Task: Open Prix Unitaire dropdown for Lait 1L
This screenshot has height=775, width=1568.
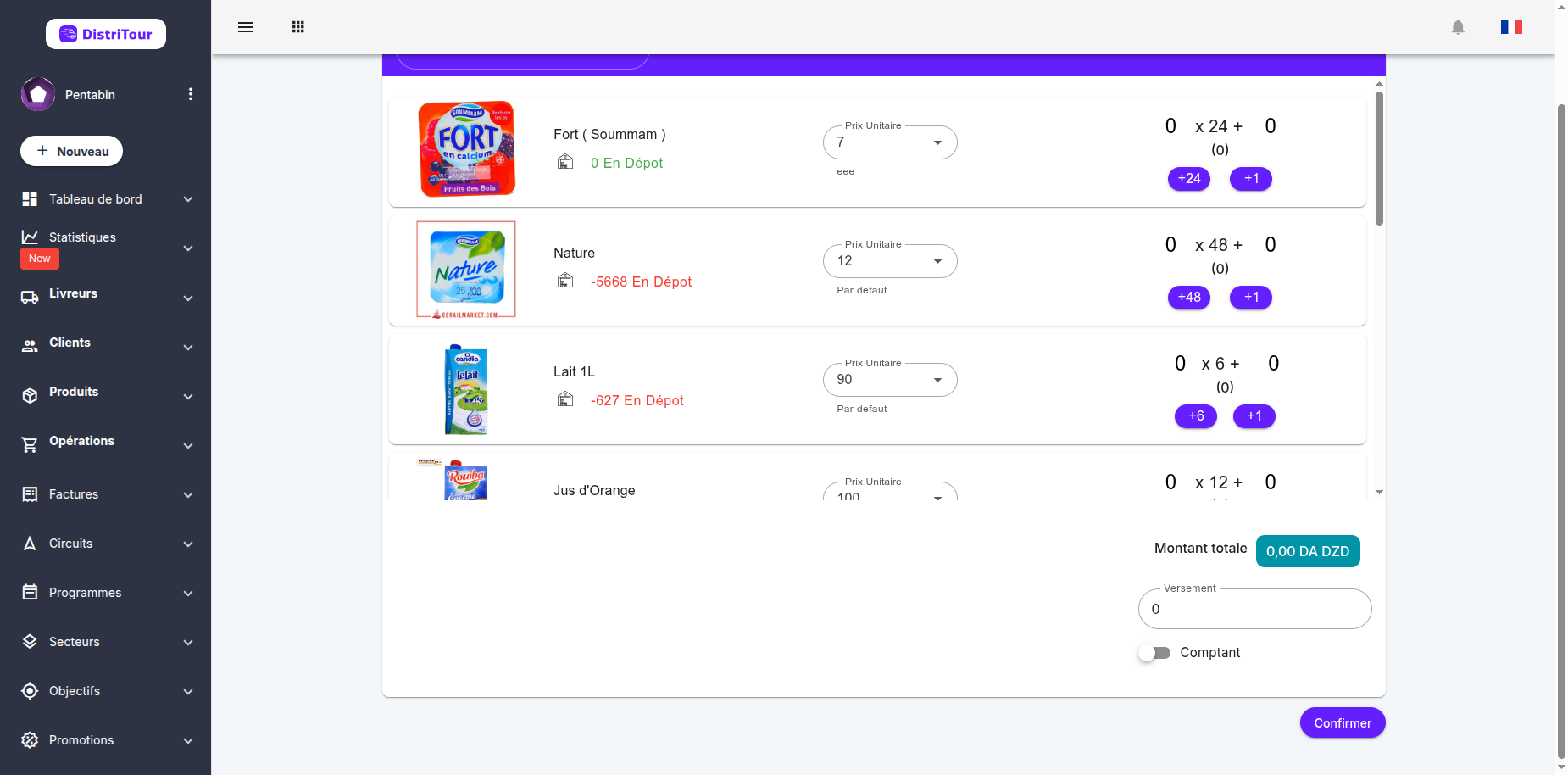Action: pos(890,380)
